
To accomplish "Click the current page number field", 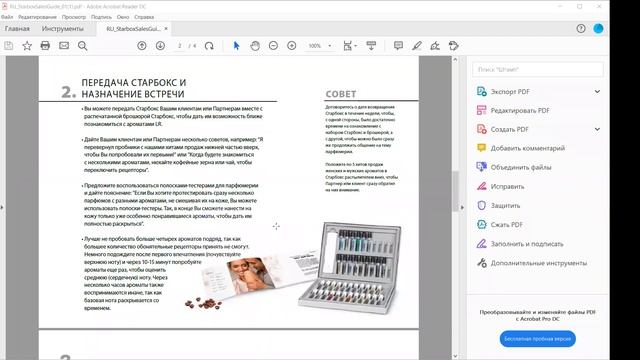I will coord(180,46).
